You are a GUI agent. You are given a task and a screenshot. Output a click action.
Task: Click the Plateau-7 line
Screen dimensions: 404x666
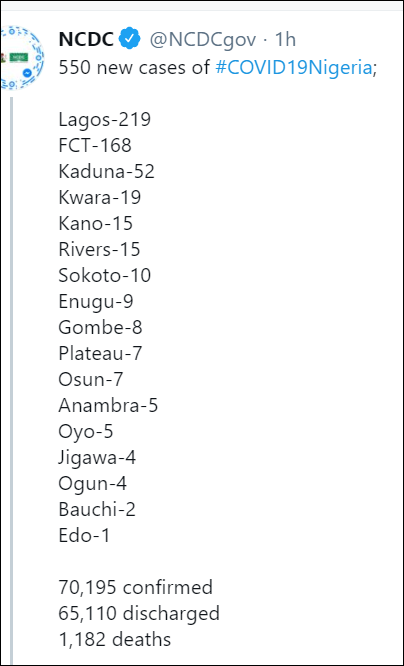(x=100, y=353)
